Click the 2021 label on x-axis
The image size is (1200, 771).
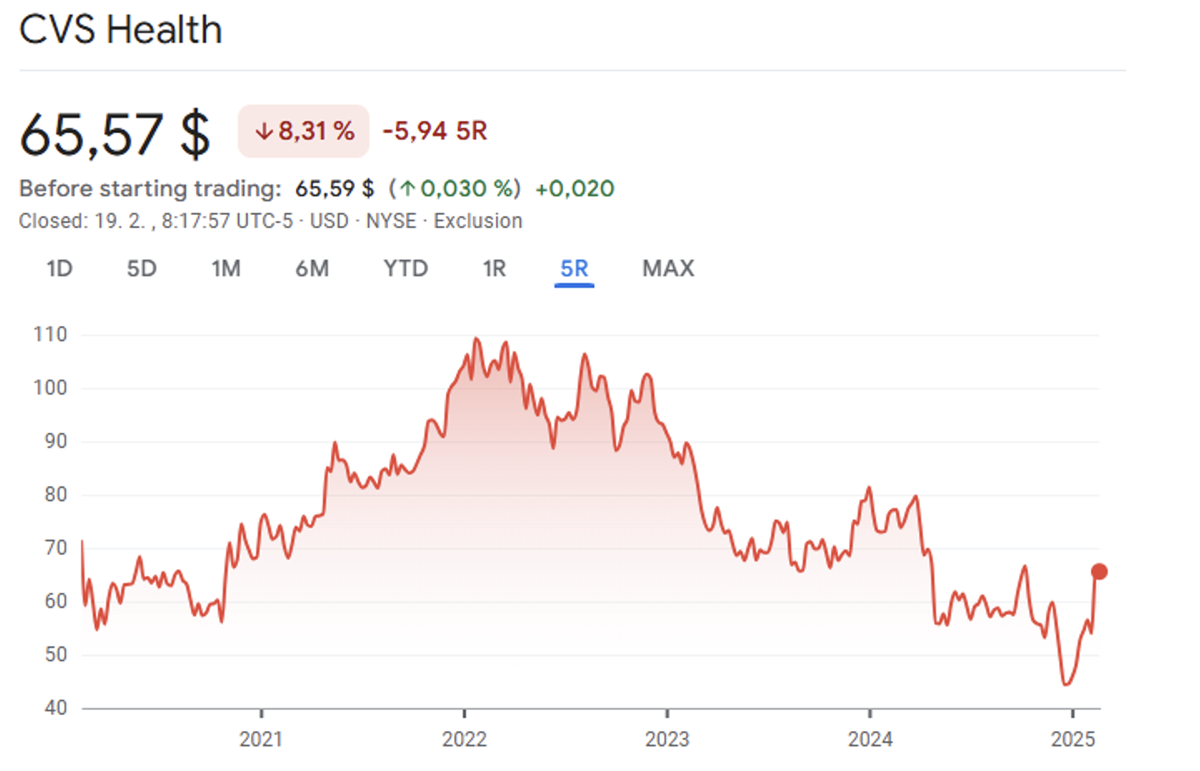point(261,741)
